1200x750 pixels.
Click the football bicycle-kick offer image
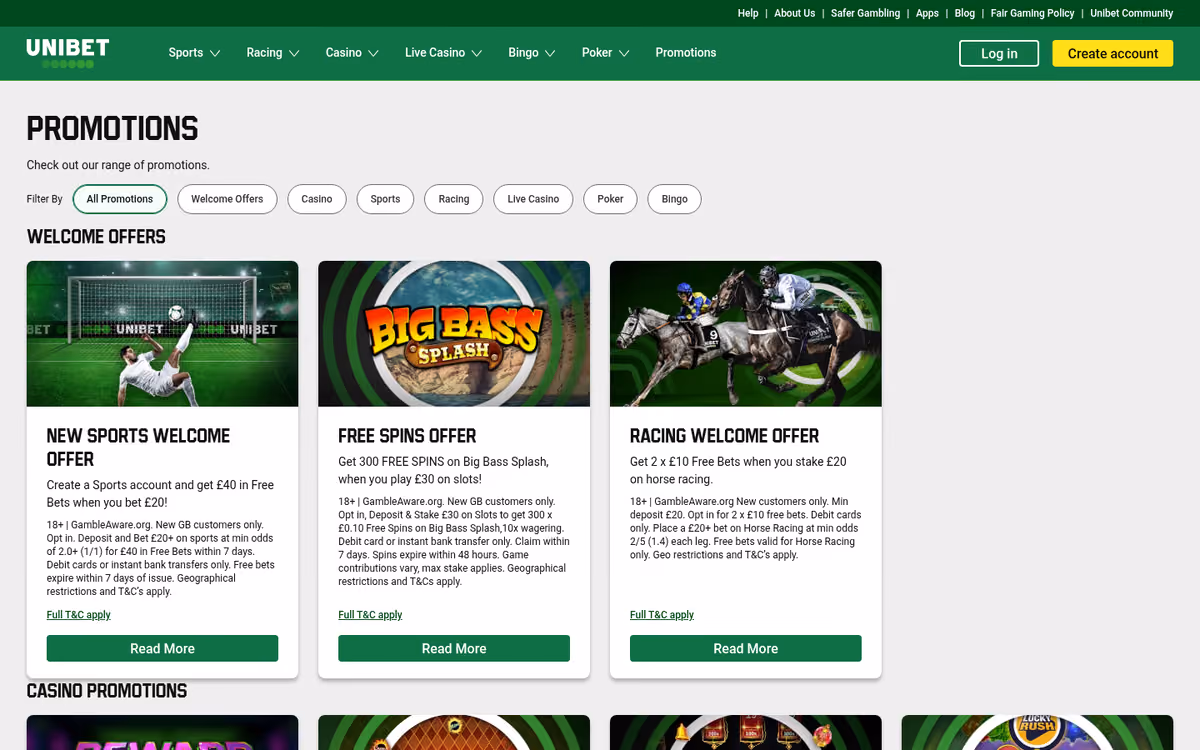tap(162, 334)
